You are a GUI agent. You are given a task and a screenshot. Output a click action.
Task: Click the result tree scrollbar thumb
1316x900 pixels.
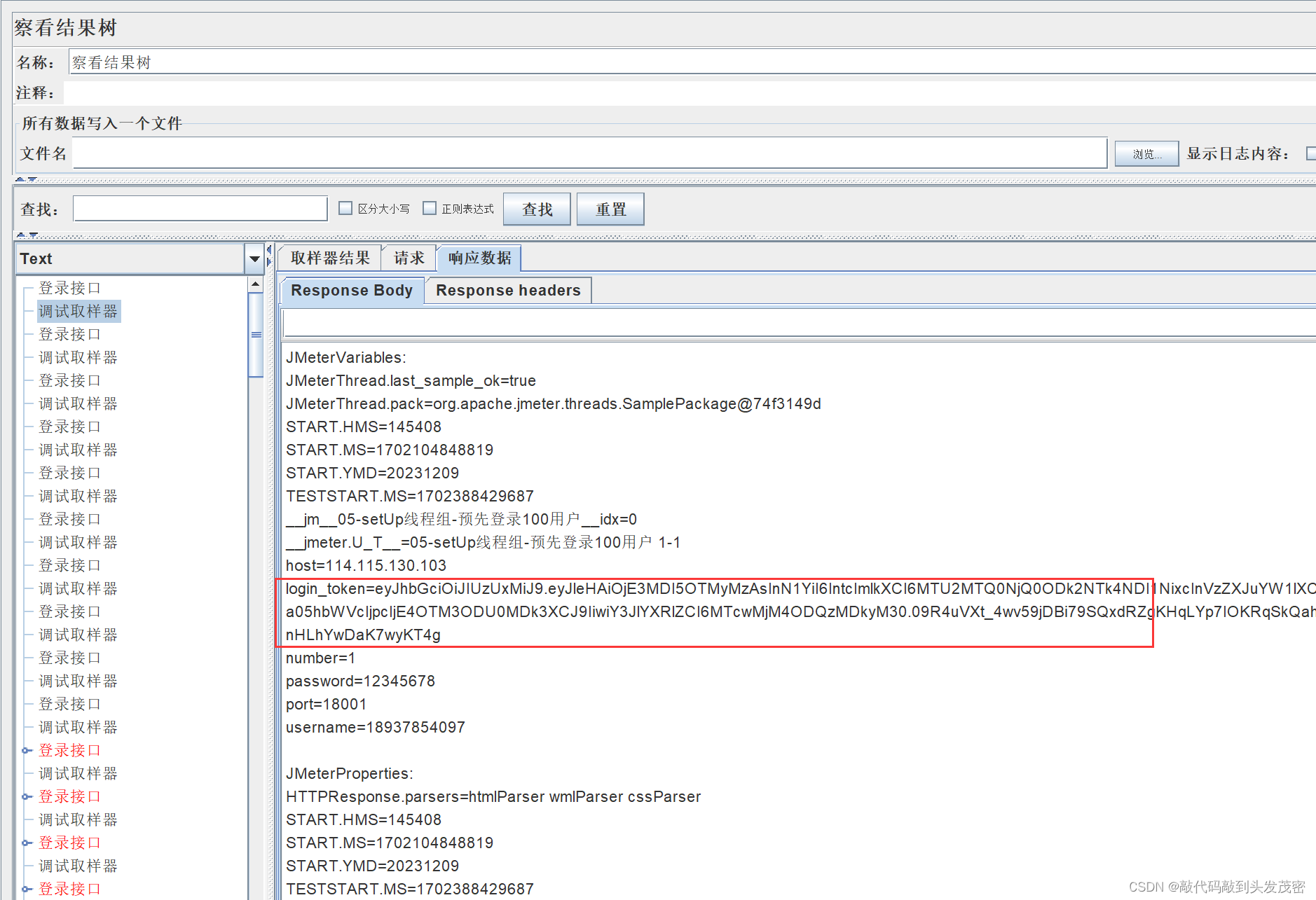(256, 335)
